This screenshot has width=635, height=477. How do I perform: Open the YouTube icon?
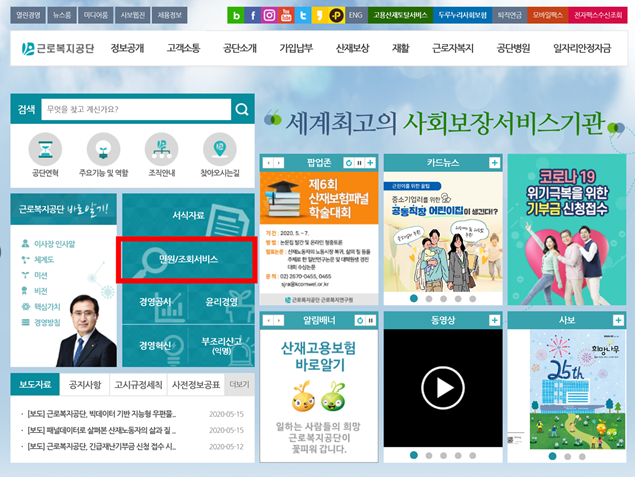point(286,15)
